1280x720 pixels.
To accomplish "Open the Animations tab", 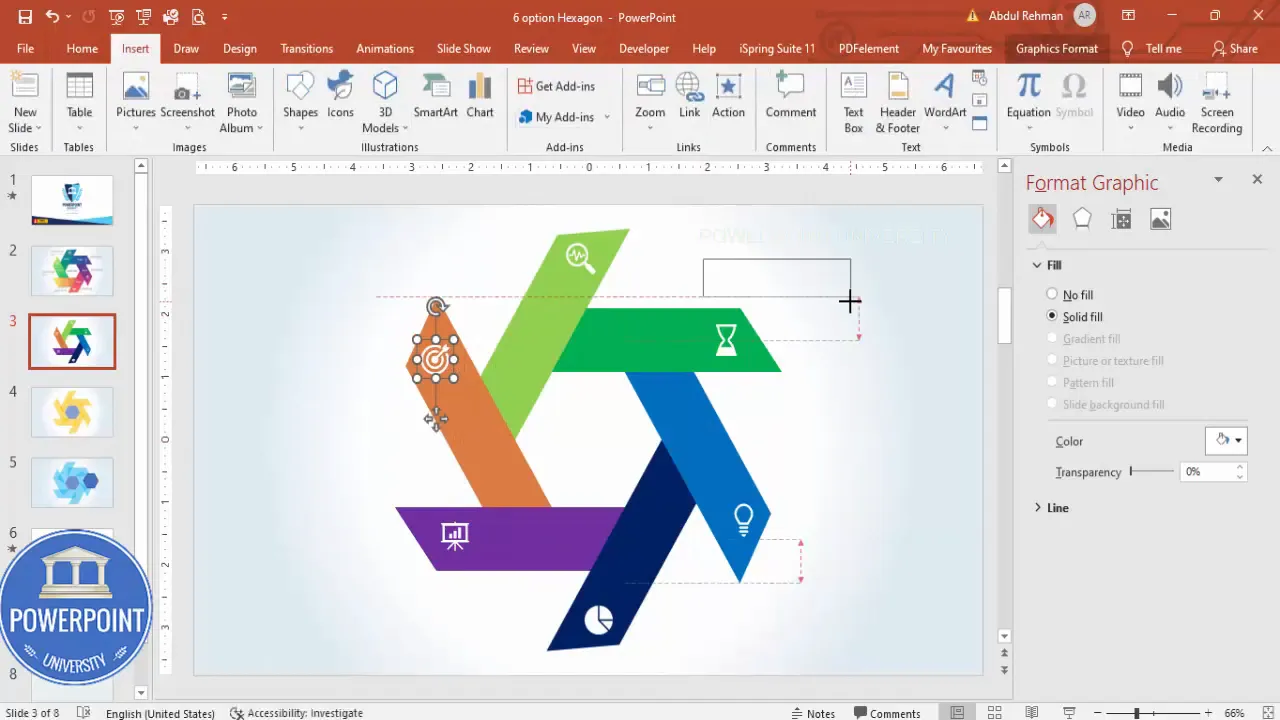I will click(x=385, y=48).
